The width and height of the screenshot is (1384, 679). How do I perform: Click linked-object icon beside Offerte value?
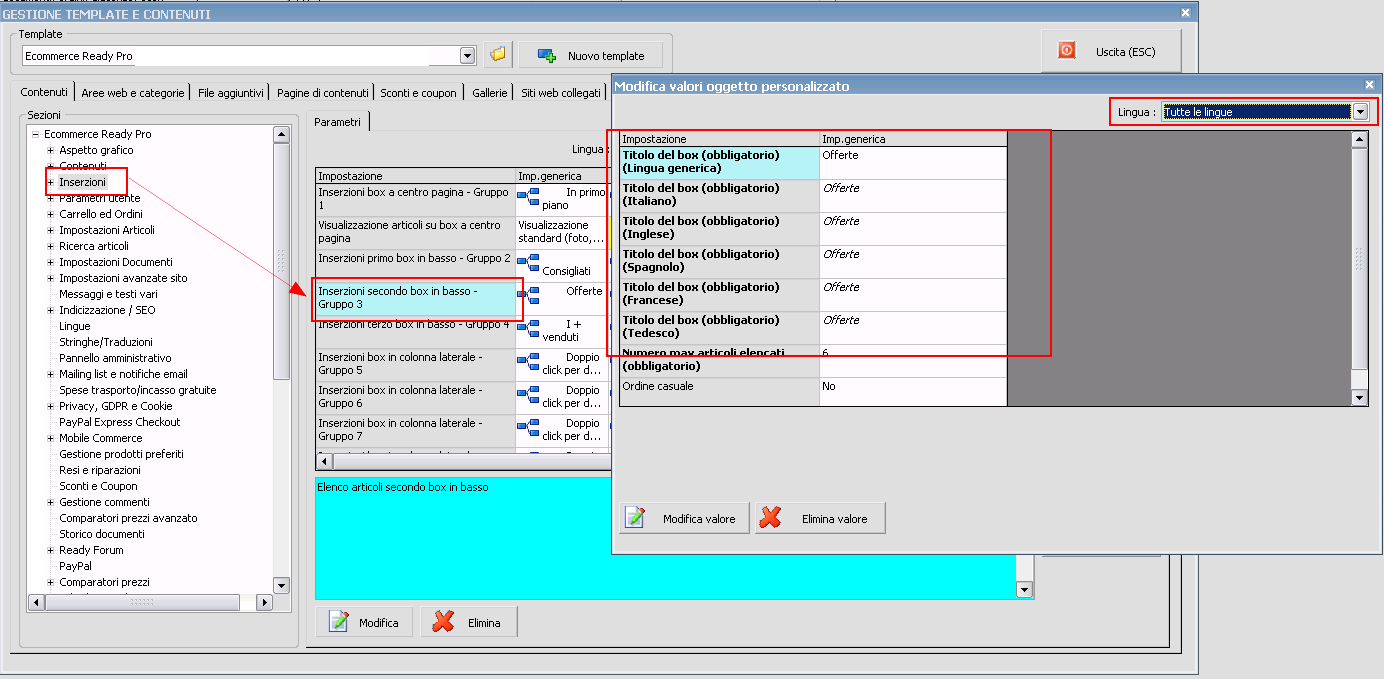point(529,296)
